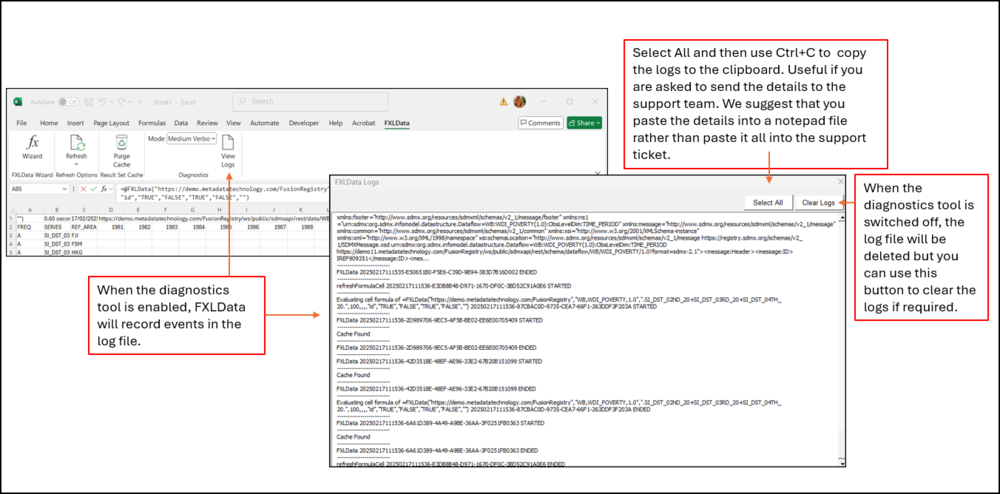Click the Refresh icon in the ribbon

click(76, 145)
